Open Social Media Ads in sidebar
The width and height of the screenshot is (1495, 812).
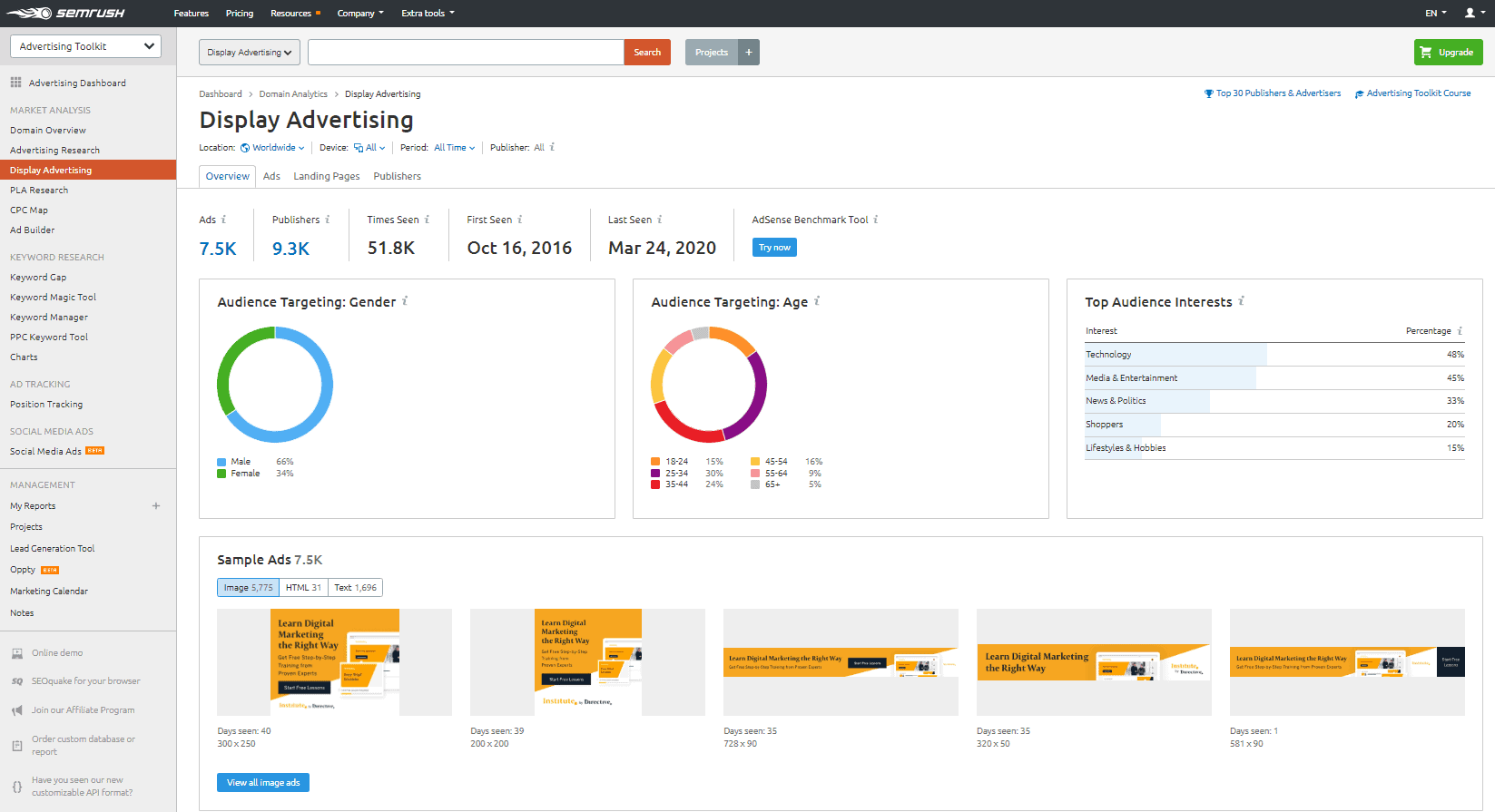point(45,452)
